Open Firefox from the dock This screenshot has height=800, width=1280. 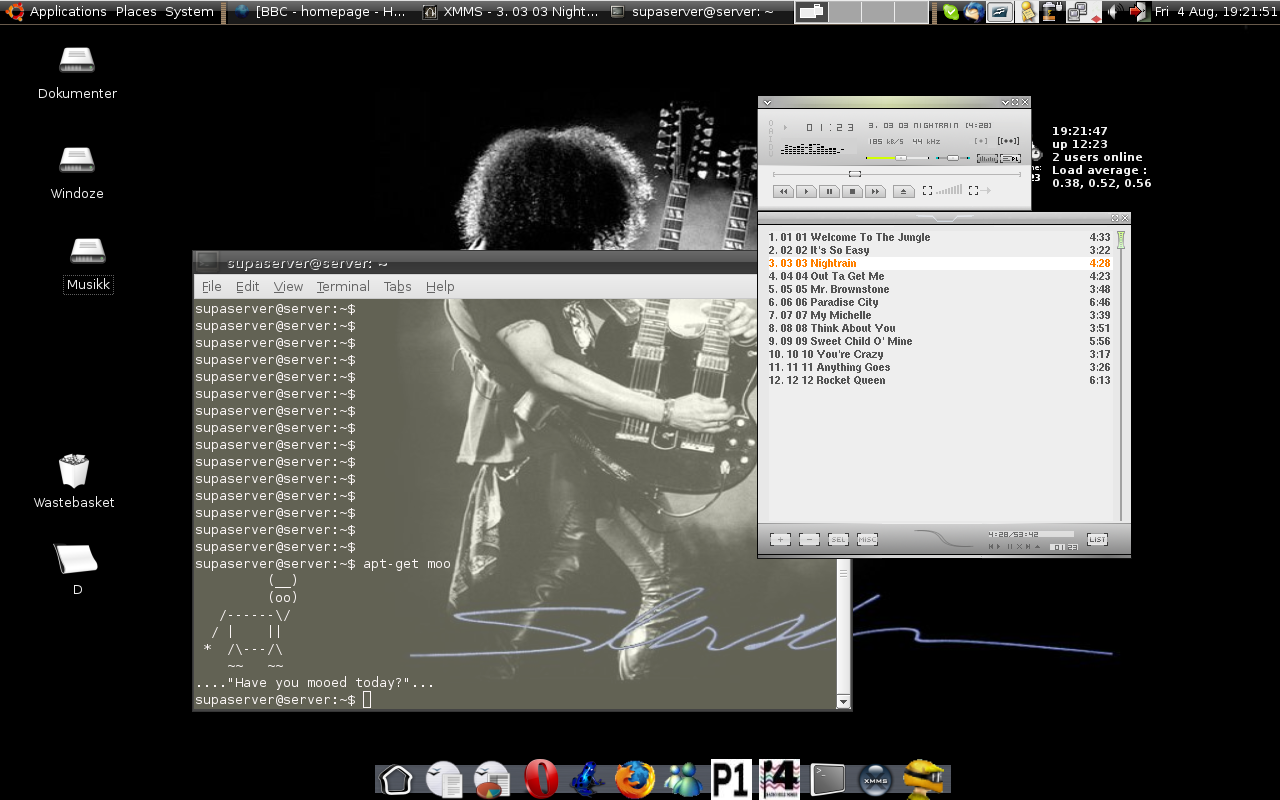tap(635, 779)
